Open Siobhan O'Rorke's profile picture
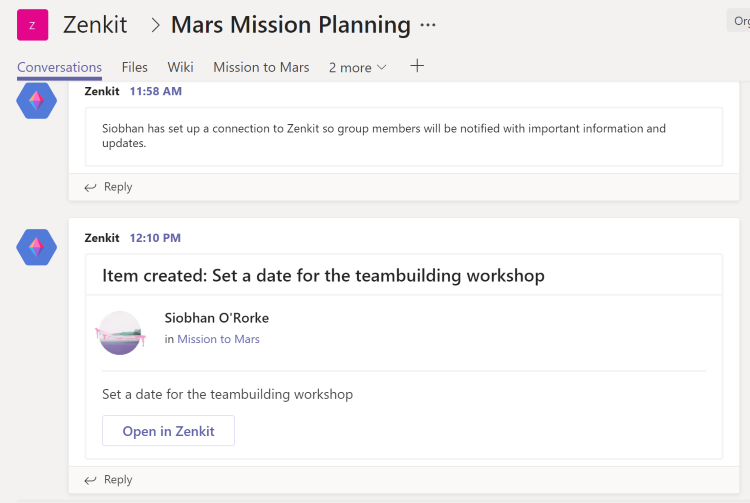Image resolution: width=750 pixels, height=503 pixels. coord(120,333)
